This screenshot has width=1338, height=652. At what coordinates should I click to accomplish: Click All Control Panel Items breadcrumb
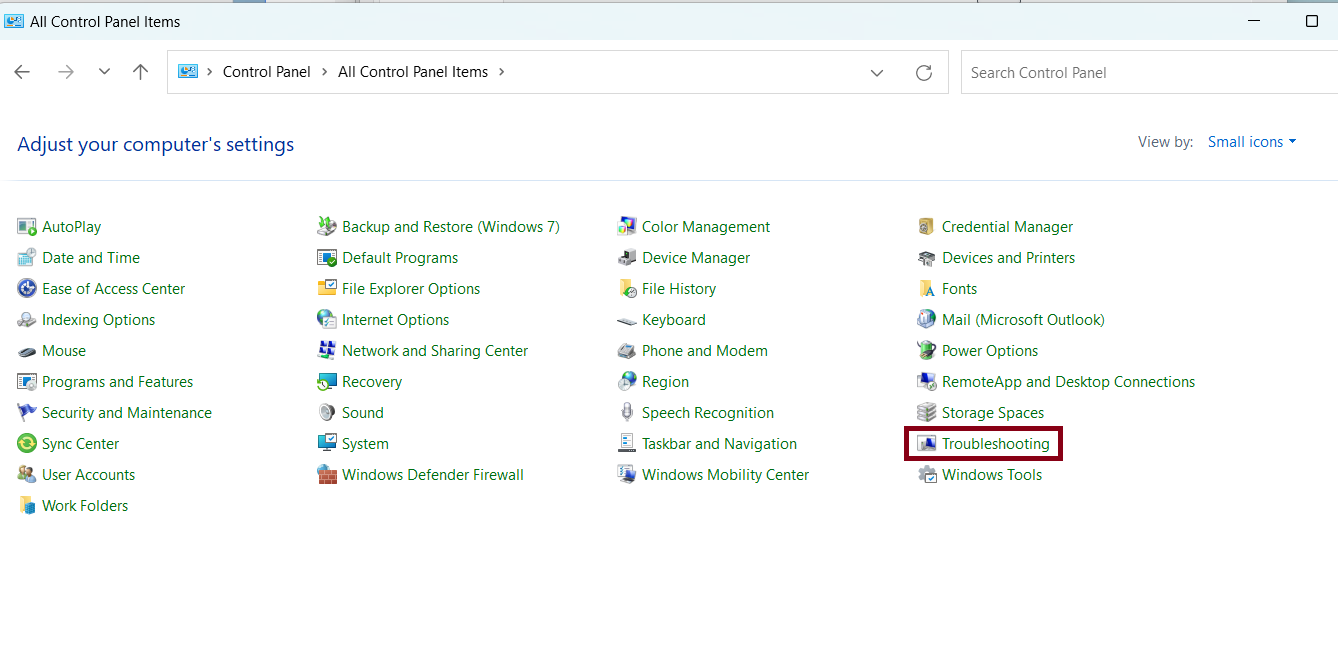(413, 72)
